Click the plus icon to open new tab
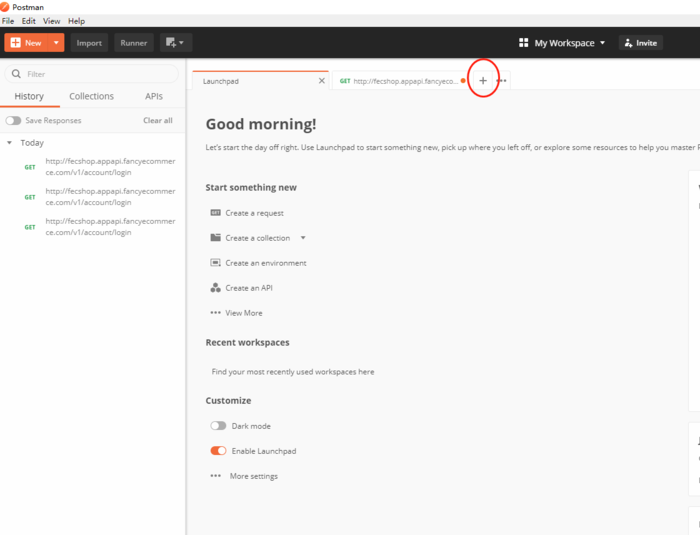The height and width of the screenshot is (535, 700). click(x=483, y=81)
